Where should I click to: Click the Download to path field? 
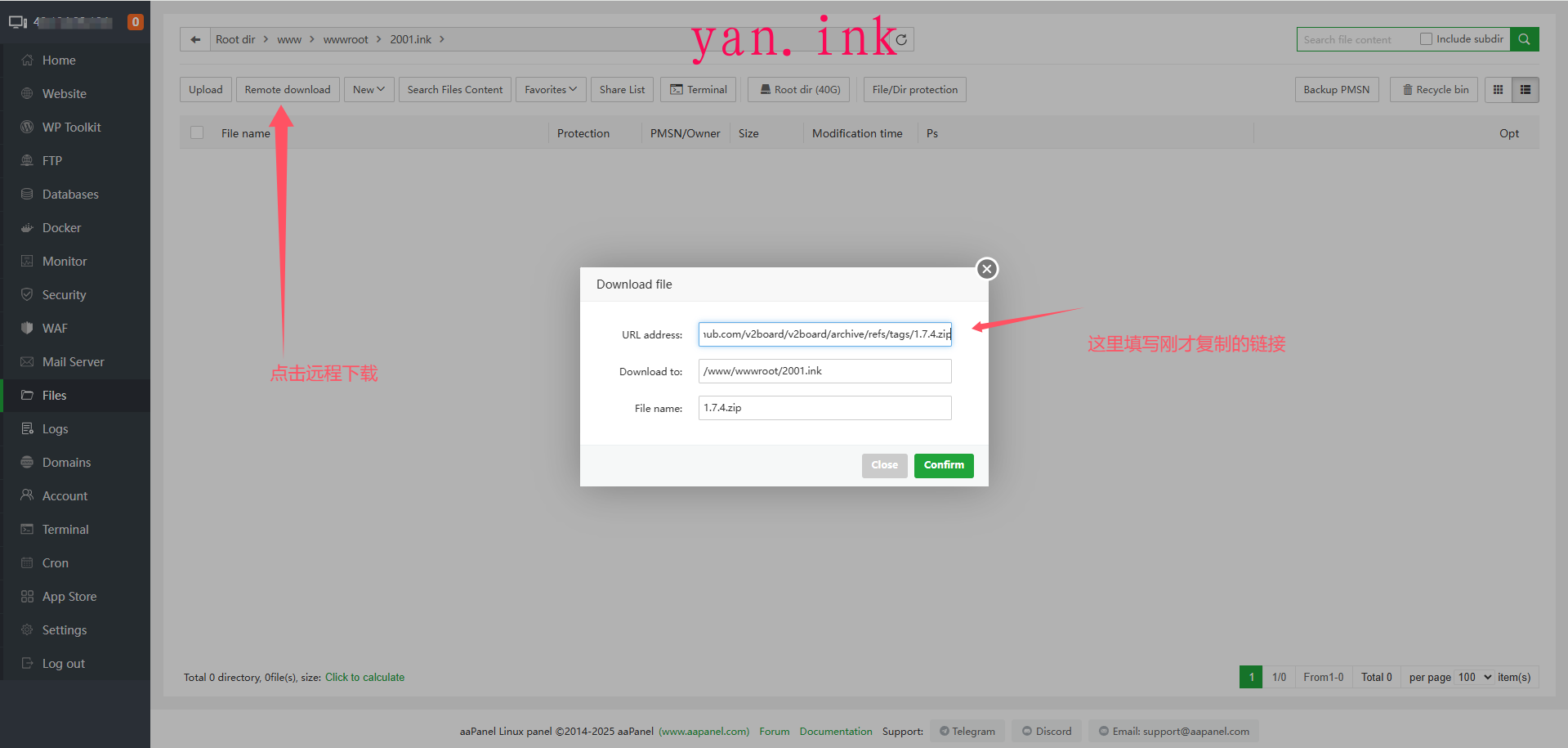tap(825, 371)
